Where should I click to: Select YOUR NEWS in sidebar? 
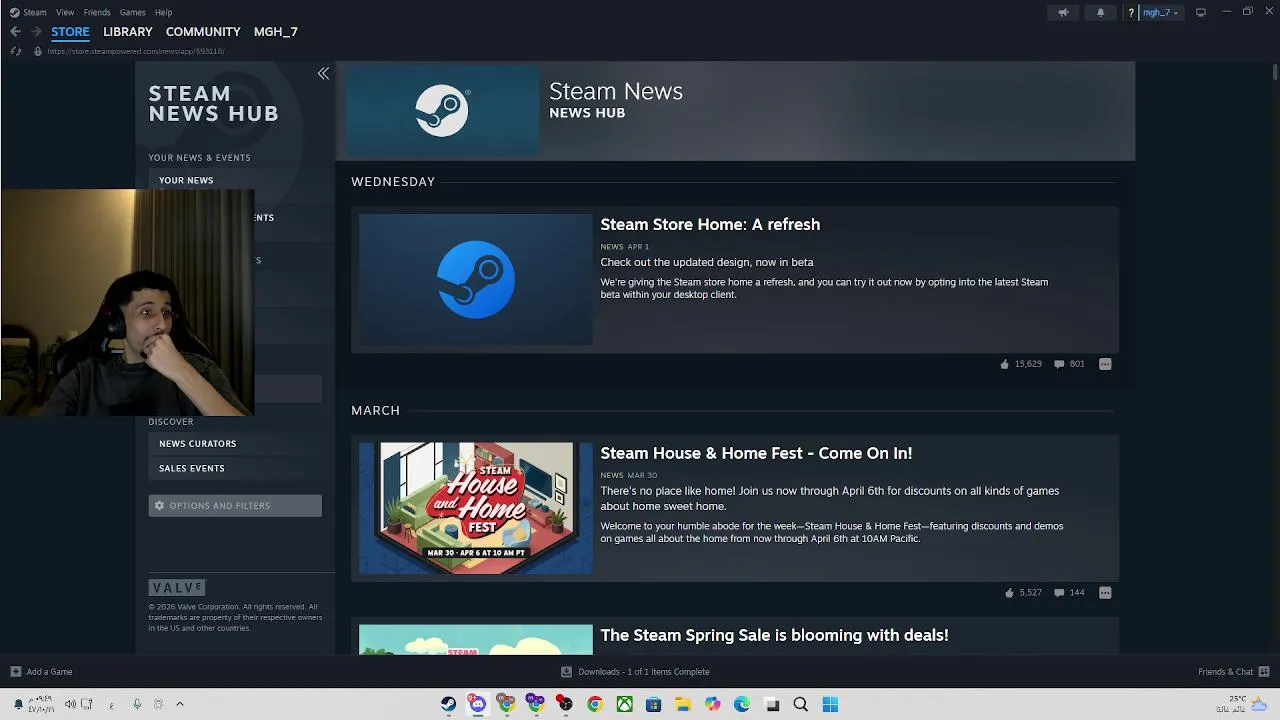[x=186, y=180]
